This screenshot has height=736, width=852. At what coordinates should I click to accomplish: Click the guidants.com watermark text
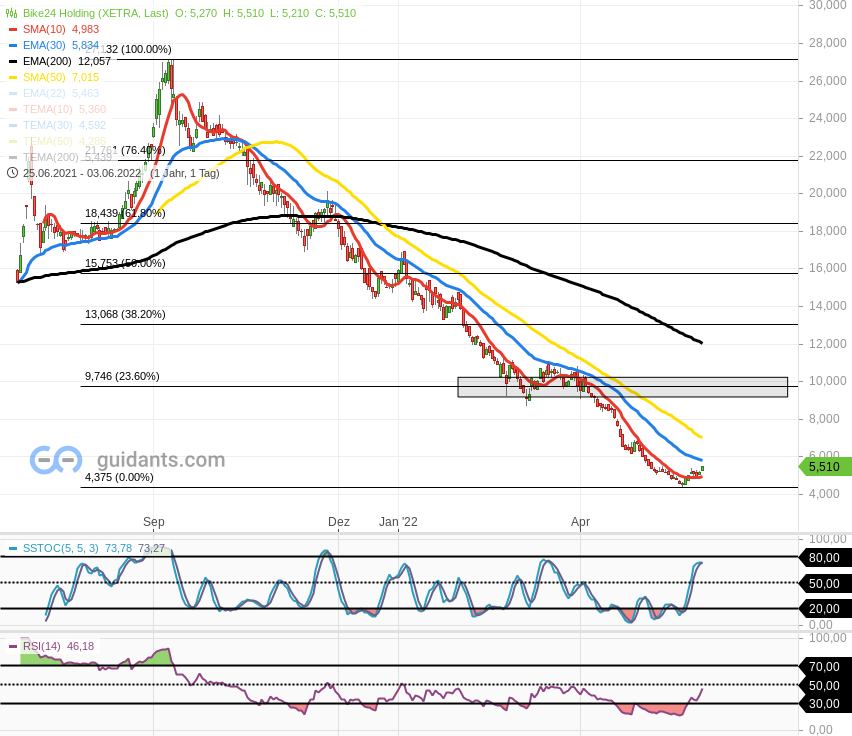[160, 460]
